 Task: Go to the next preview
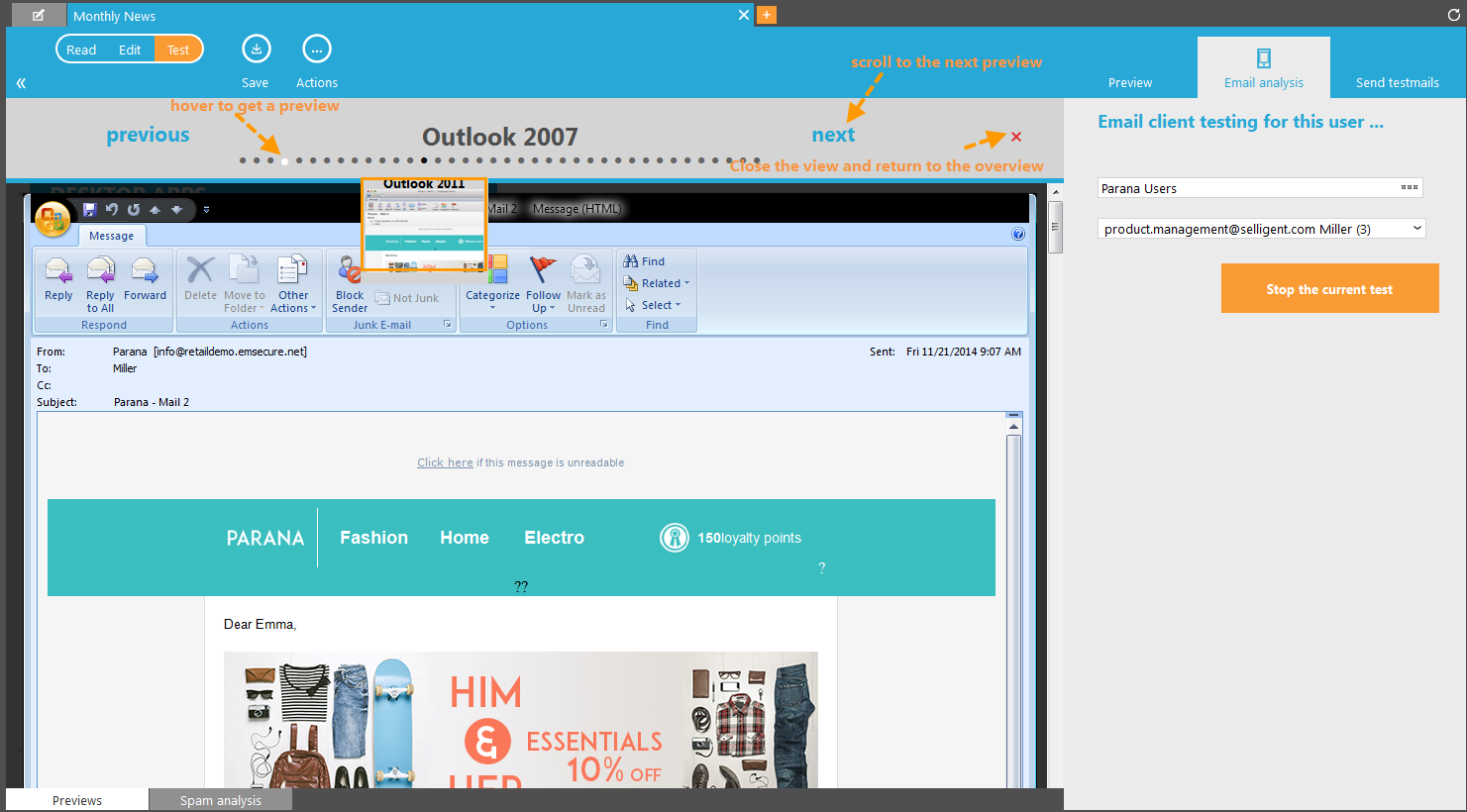833,135
